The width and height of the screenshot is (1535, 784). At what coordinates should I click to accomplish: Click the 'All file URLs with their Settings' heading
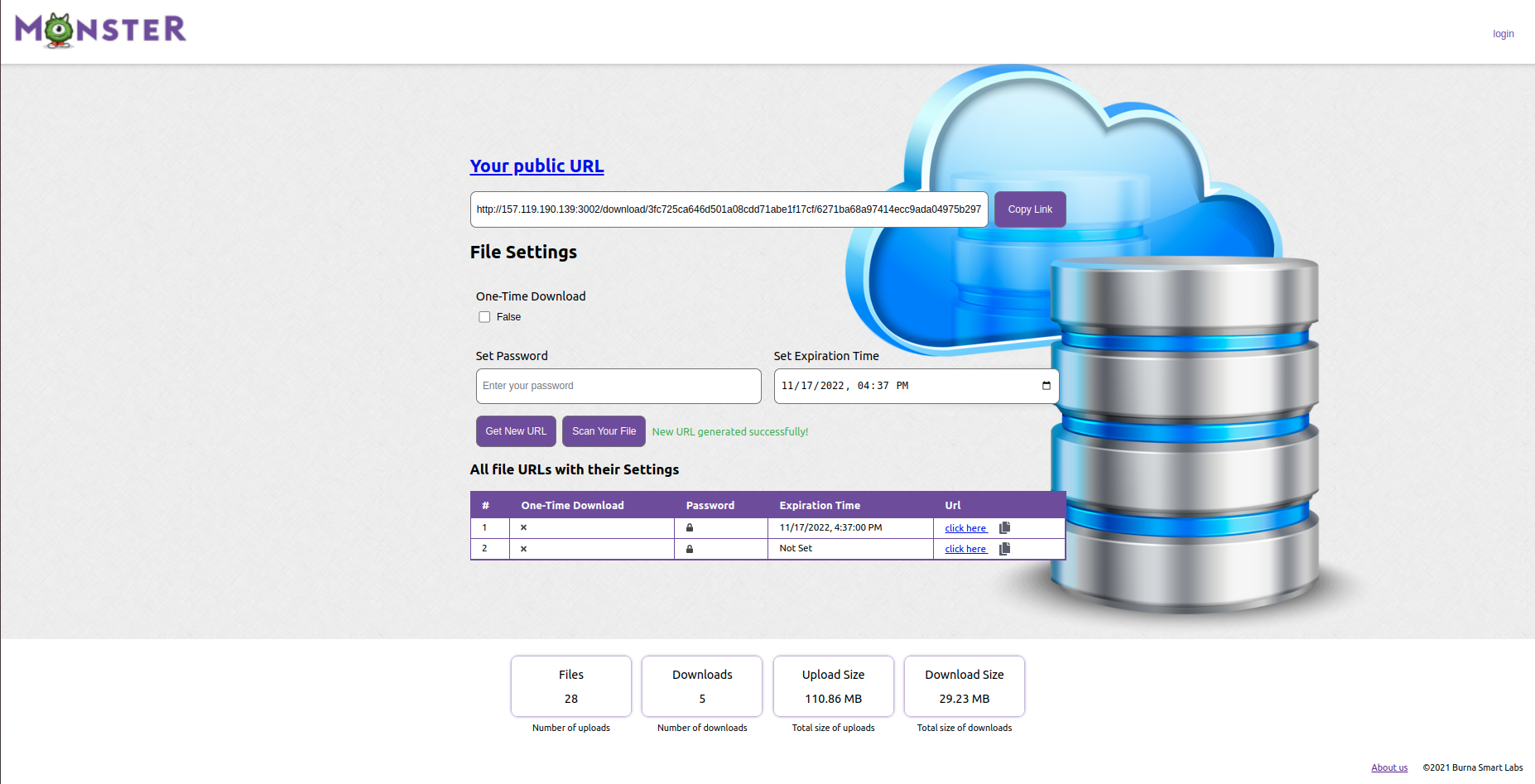point(575,469)
